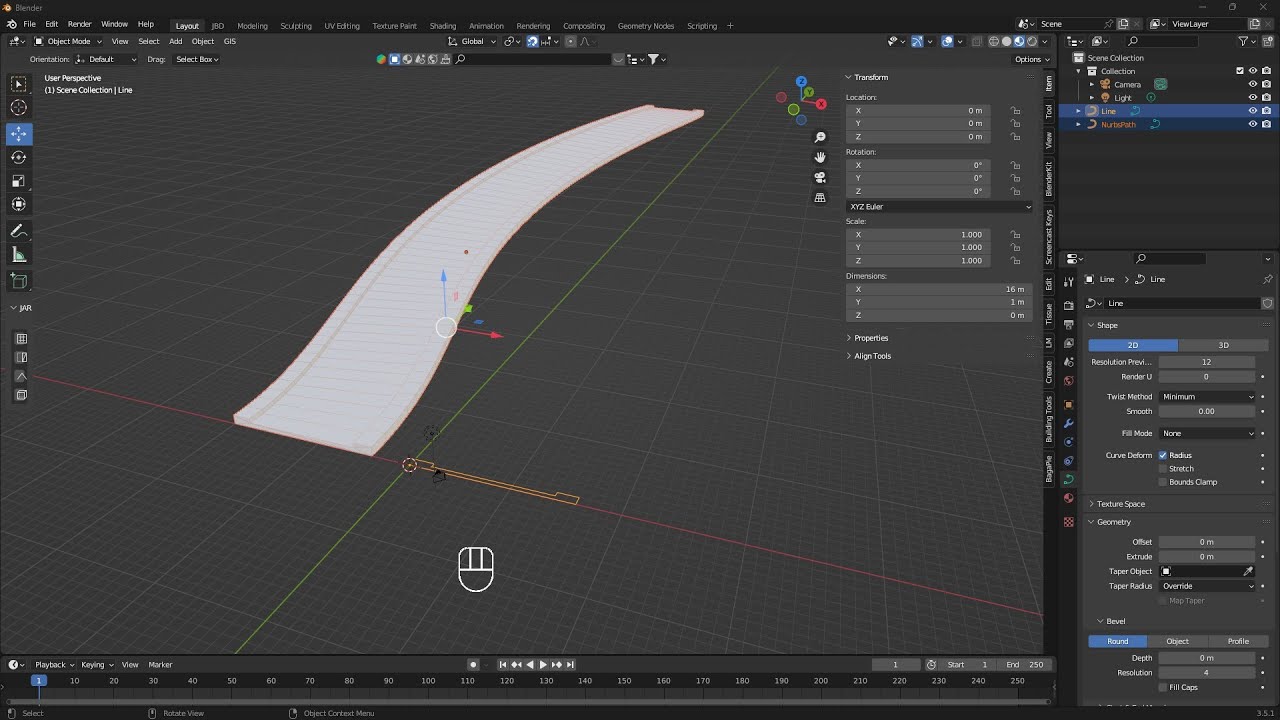Hide the Camera object in the outliner
1280x720 pixels.
pyautogui.click(x=1252, y=84)
